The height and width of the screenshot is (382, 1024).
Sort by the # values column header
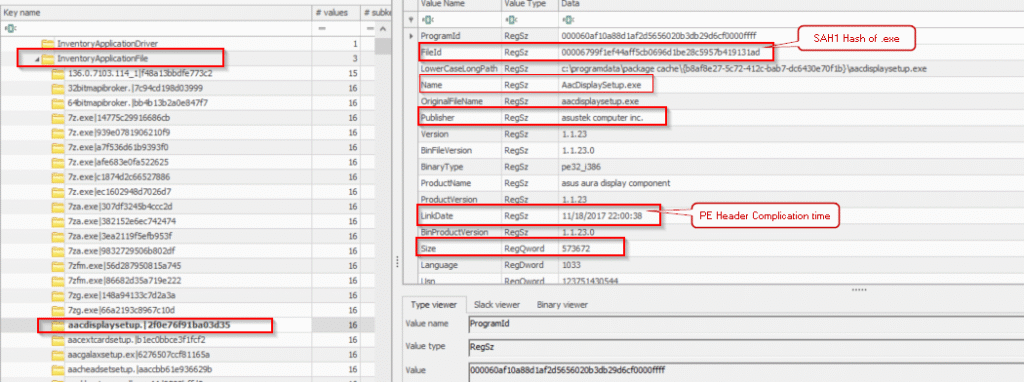(x=337, y=12)
